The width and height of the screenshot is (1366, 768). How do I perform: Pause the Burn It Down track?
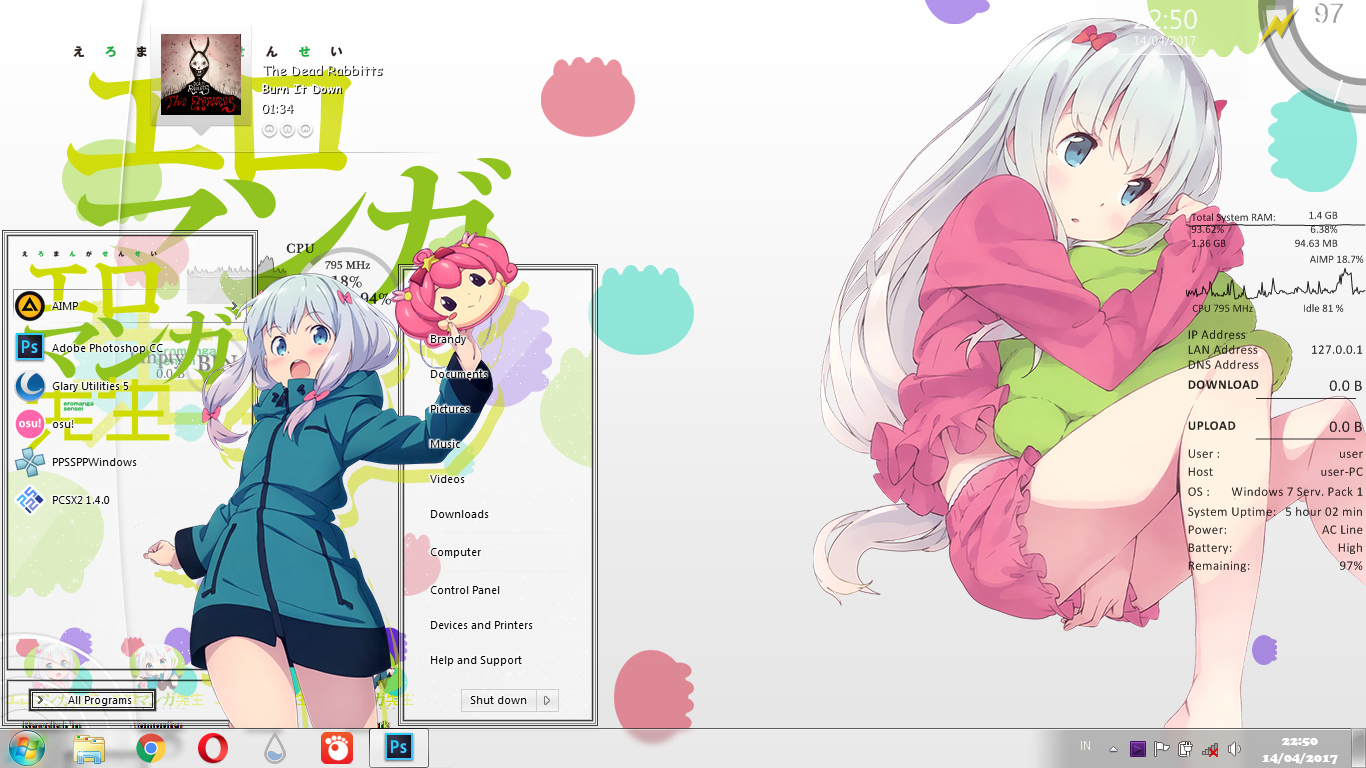(287, 130)
